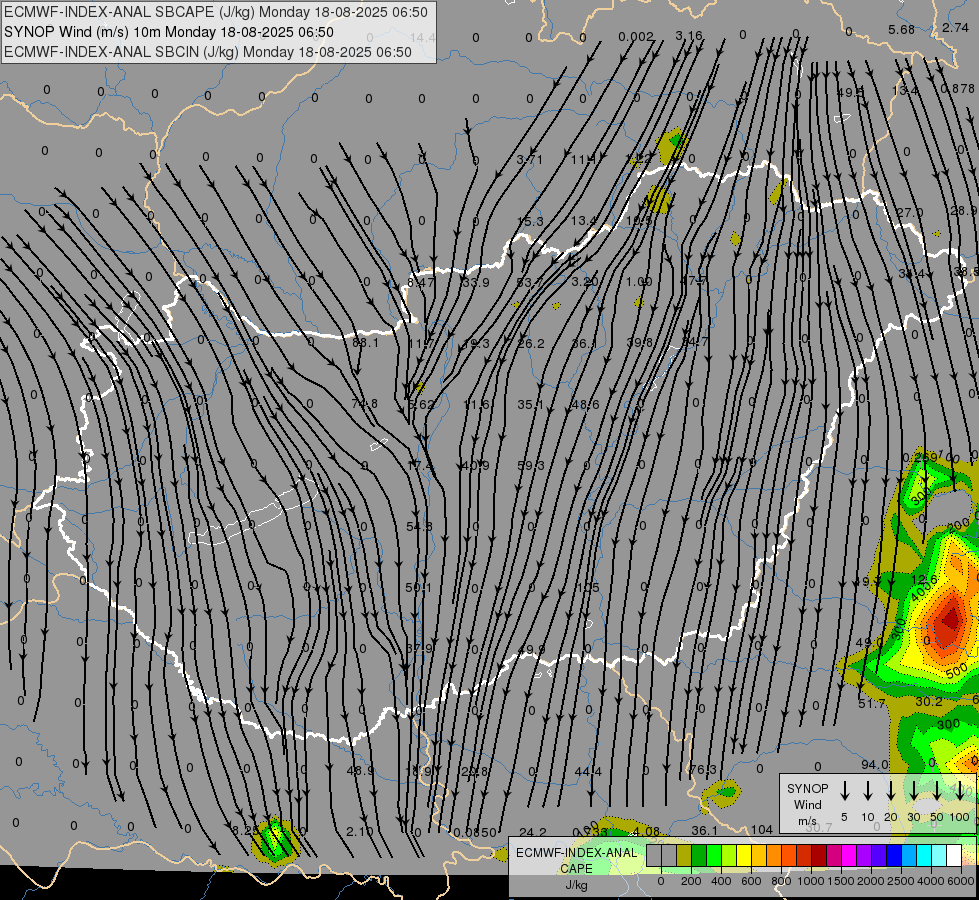Click the Lake Balaton outline on the map

click(x=253, y=513)
